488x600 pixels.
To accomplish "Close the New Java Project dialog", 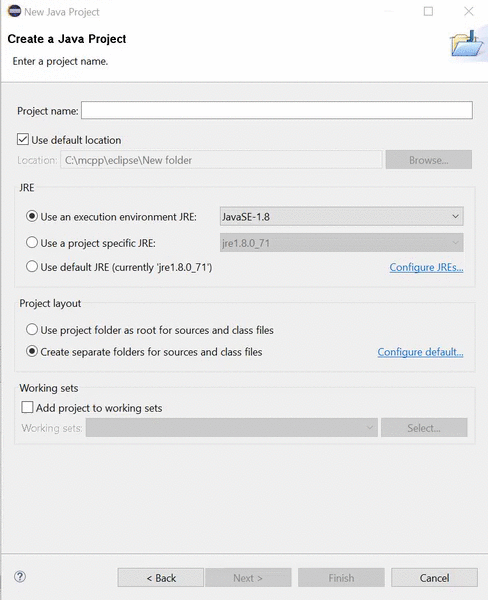I will pyautogui.click(x=468, y=11).
